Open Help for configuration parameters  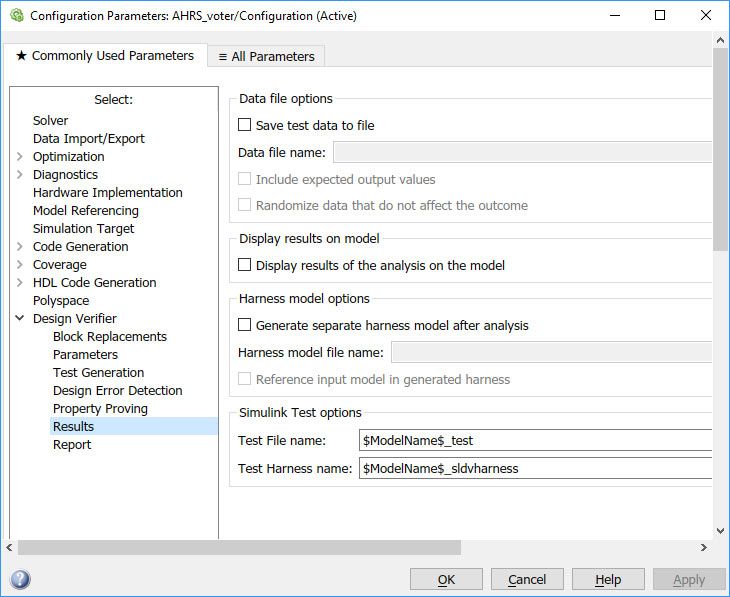click(607, 580)
